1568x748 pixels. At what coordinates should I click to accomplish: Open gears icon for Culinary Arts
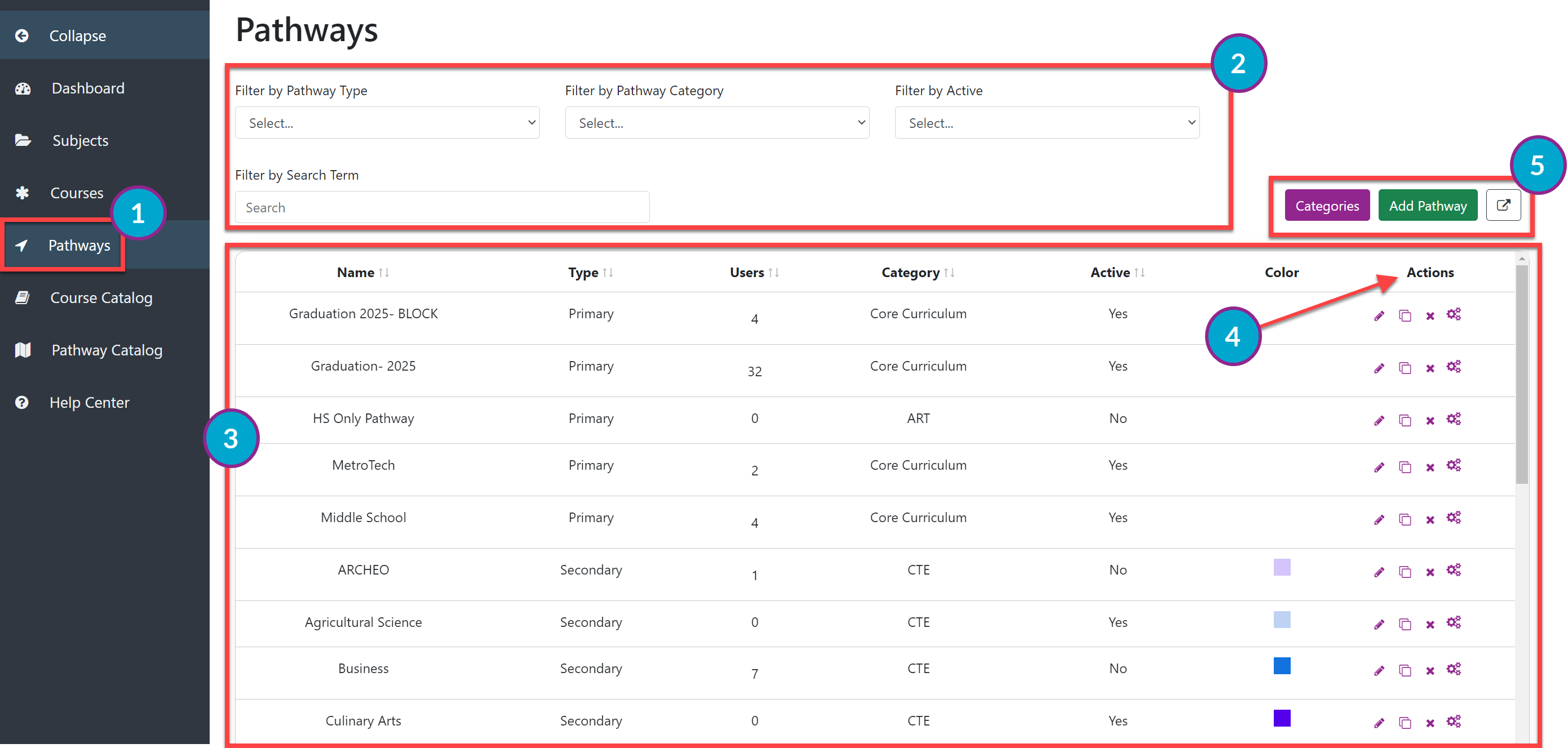[1454, 721]
